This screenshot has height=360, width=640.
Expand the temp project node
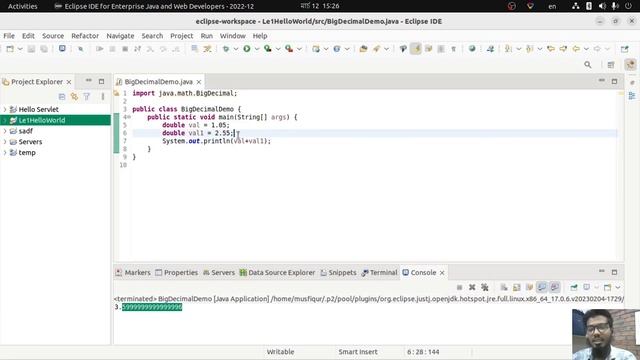pos(5,153)
